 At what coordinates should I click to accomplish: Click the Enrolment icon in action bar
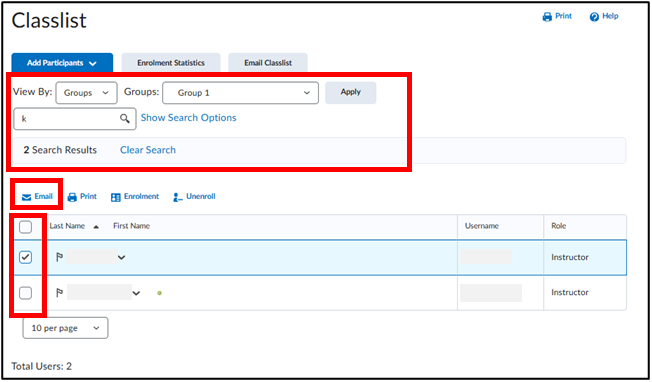116,197
